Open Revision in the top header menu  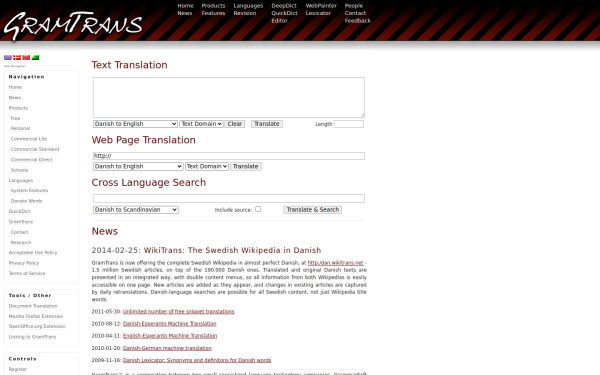point(245,13)
